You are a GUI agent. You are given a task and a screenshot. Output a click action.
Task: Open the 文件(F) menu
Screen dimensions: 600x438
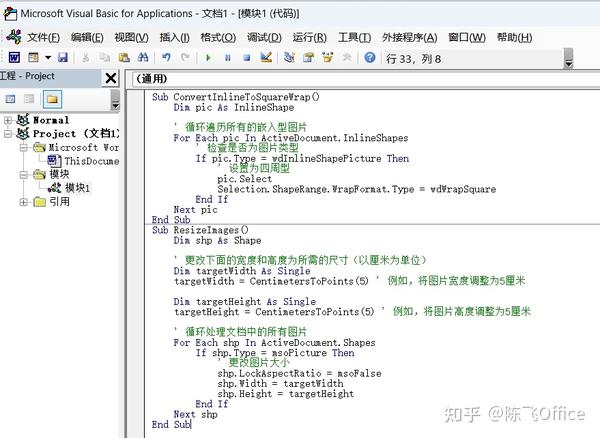[43, 37]
